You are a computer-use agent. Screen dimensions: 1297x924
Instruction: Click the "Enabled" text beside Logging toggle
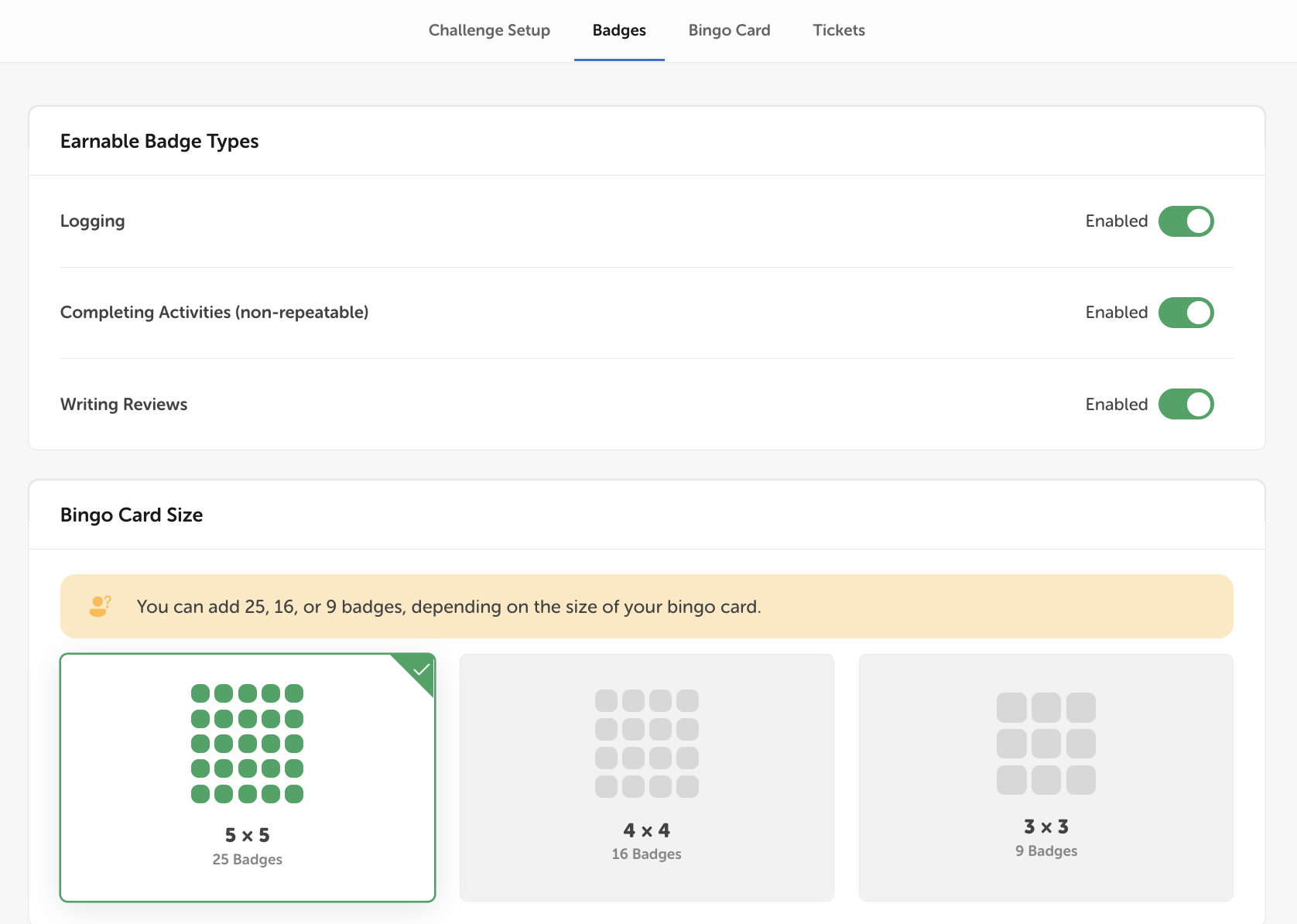point(1116,221)
